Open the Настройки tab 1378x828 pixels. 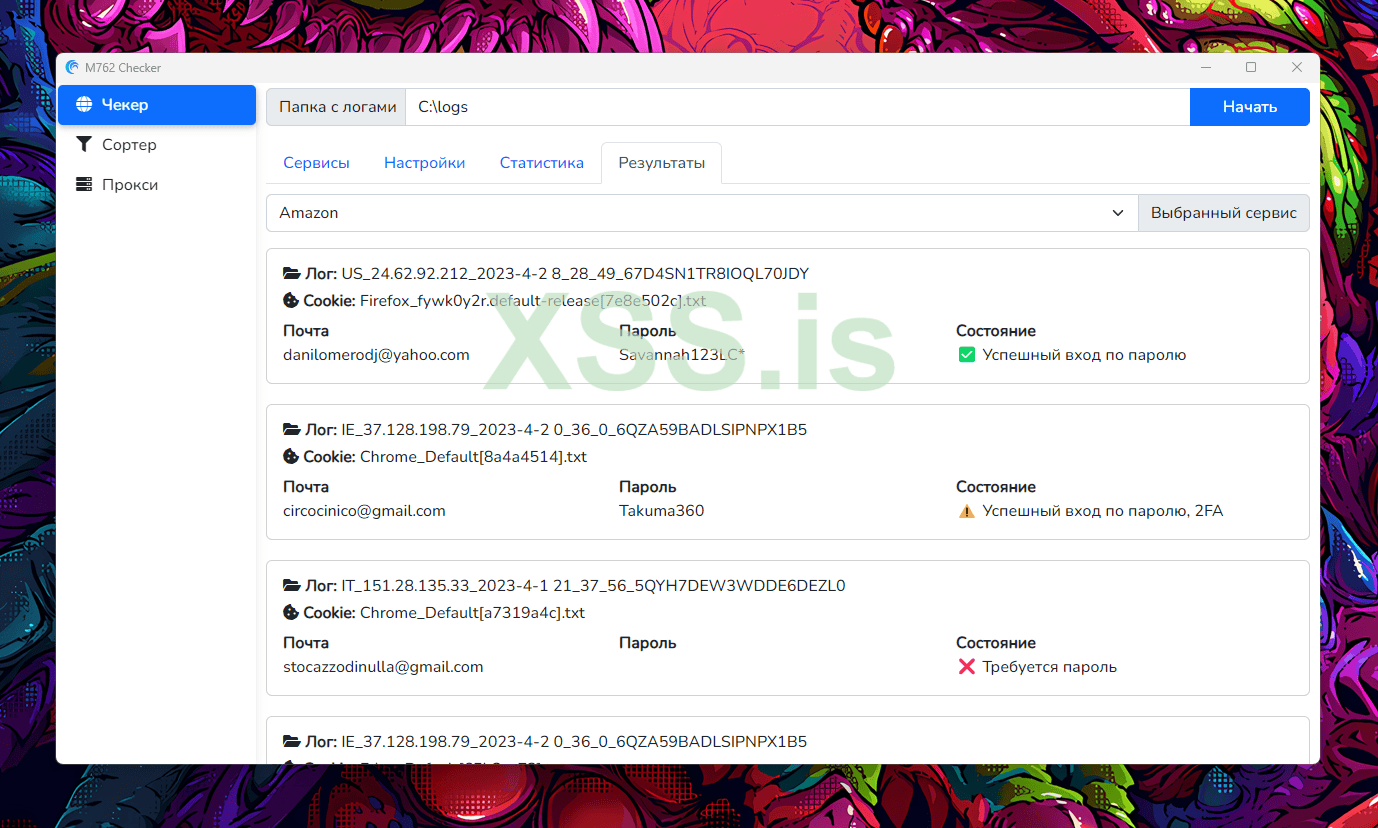[424, 161]
